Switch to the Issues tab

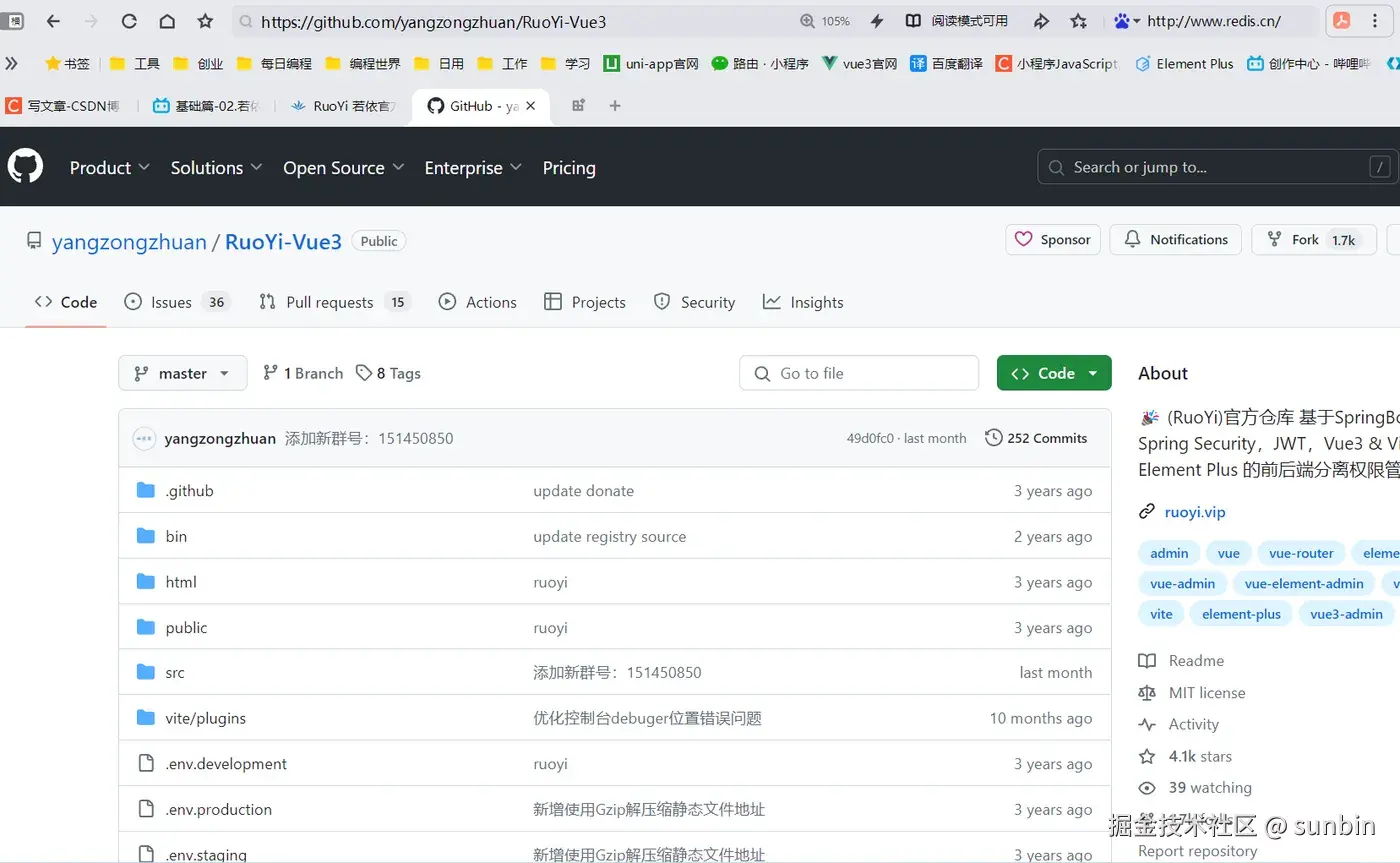point(177,302)
